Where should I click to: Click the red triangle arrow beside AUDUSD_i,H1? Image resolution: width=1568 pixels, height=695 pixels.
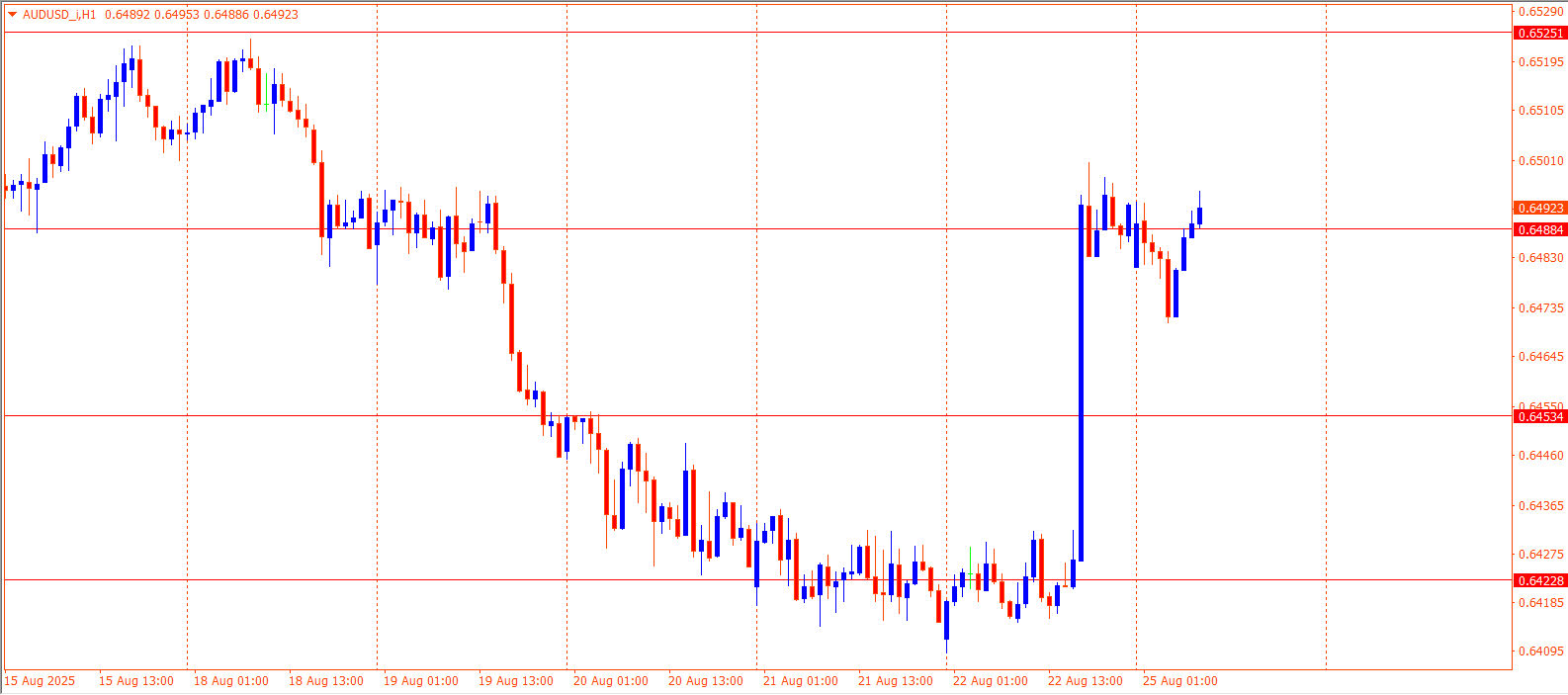point(13,15)
